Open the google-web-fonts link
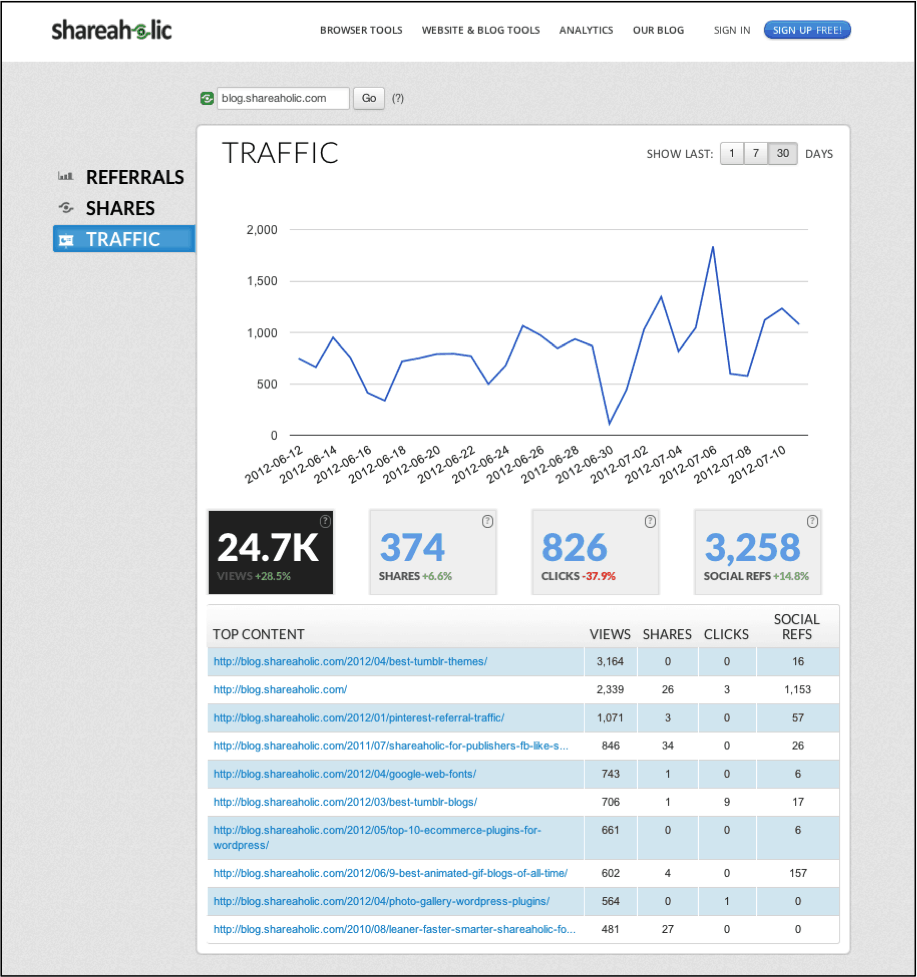This screenshot has width=917, height=977. click(x=344, y=774)
